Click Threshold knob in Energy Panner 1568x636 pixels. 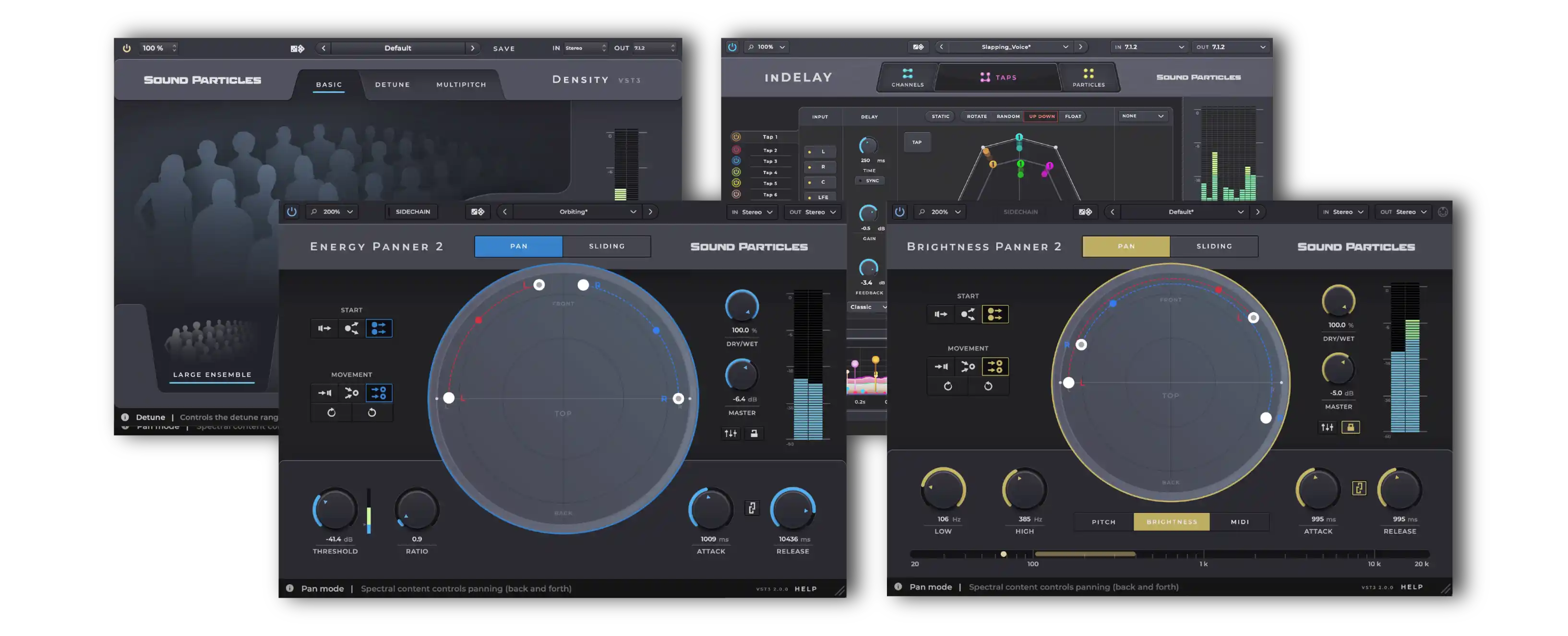(x=335, y=509)
